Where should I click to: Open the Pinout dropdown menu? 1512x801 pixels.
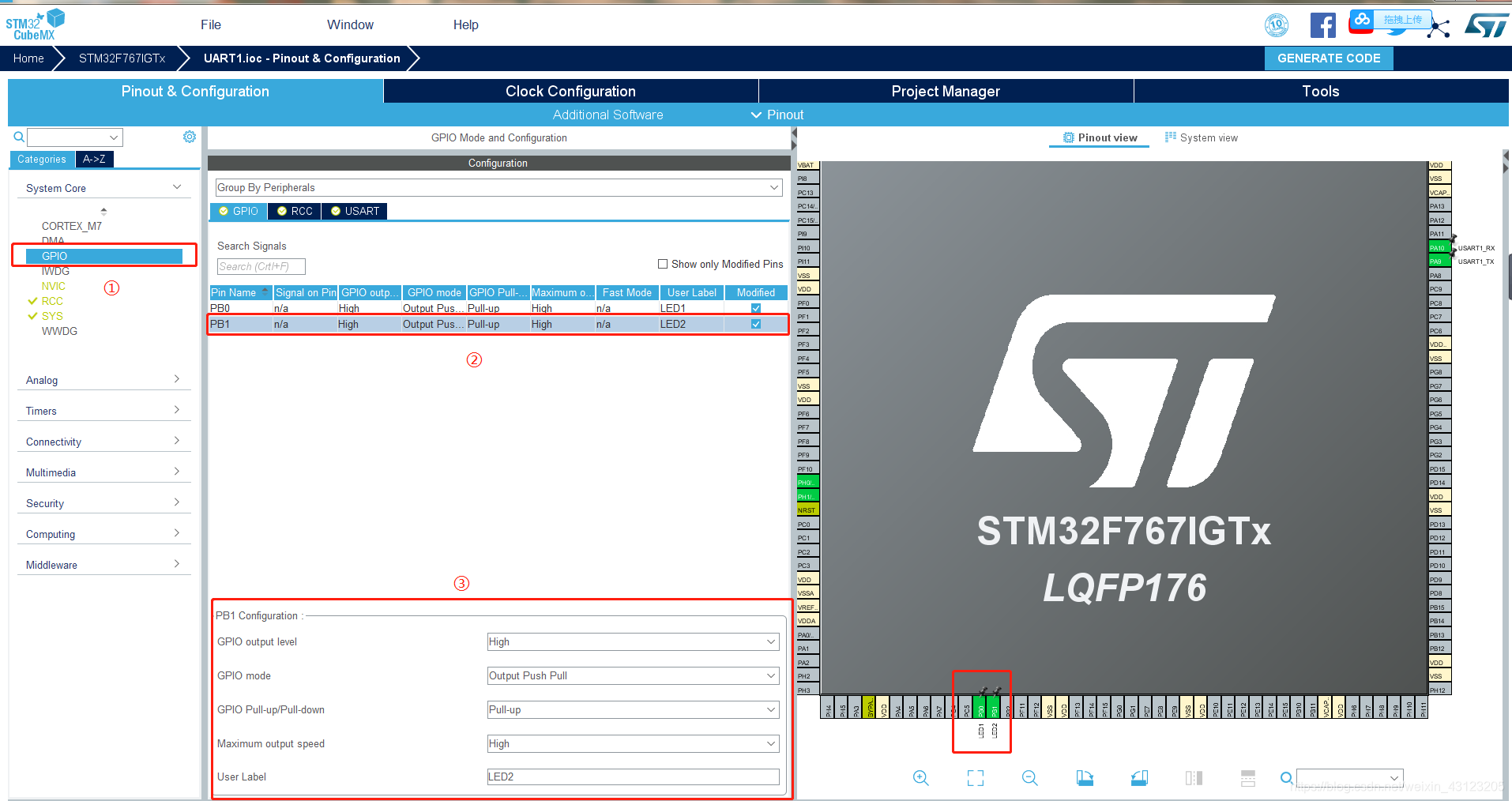coord(777,115)
